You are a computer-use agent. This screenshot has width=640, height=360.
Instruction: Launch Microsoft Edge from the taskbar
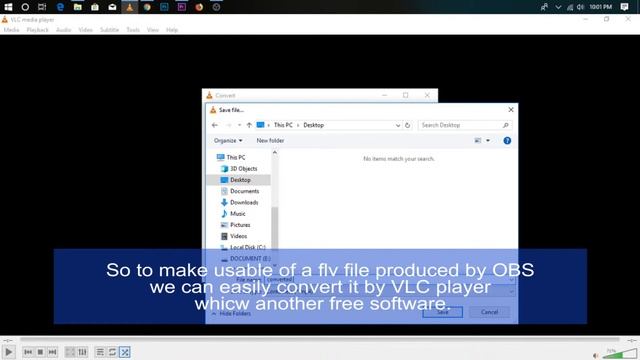tap(60, 7)
